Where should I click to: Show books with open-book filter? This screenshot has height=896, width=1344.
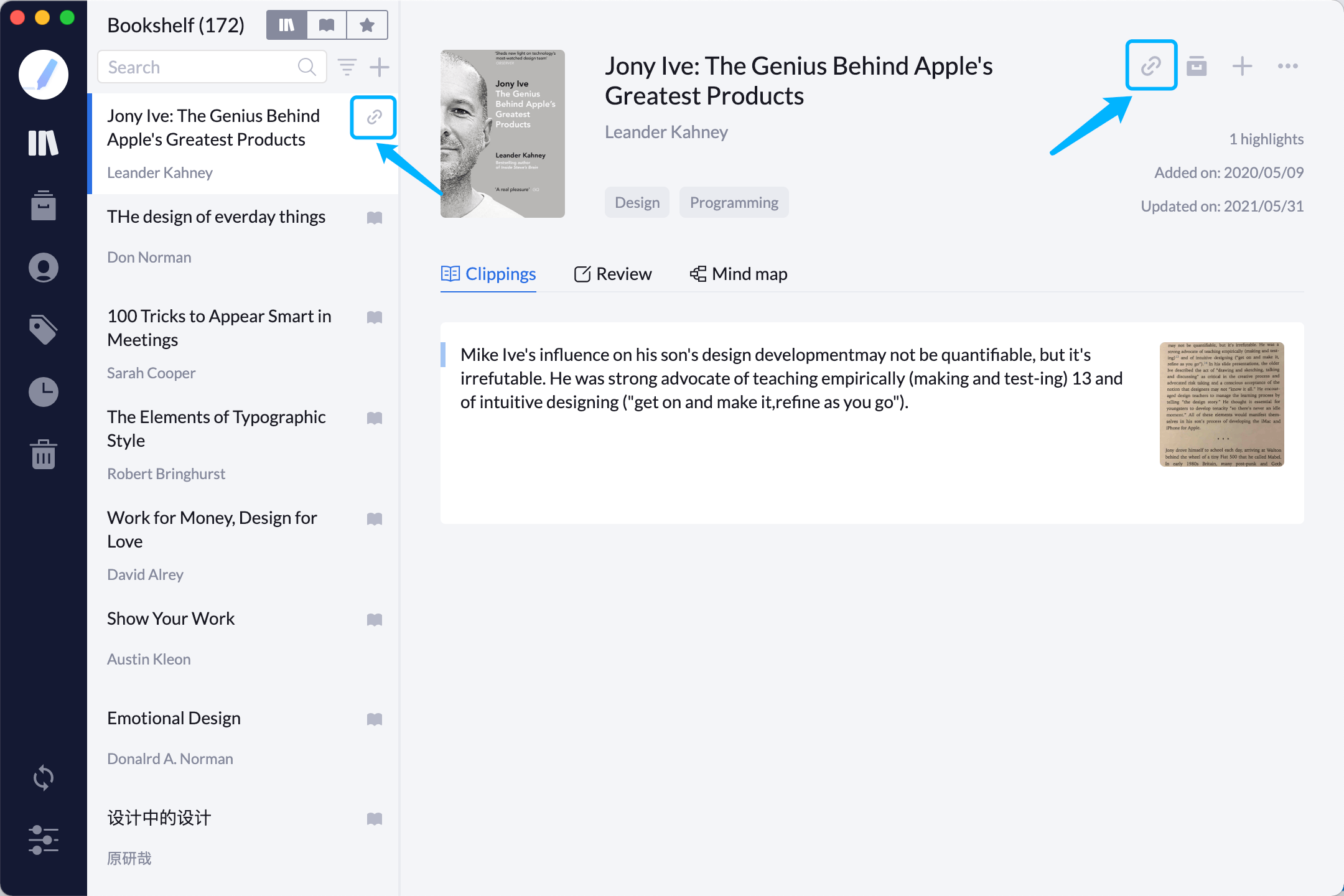(327, 25)
